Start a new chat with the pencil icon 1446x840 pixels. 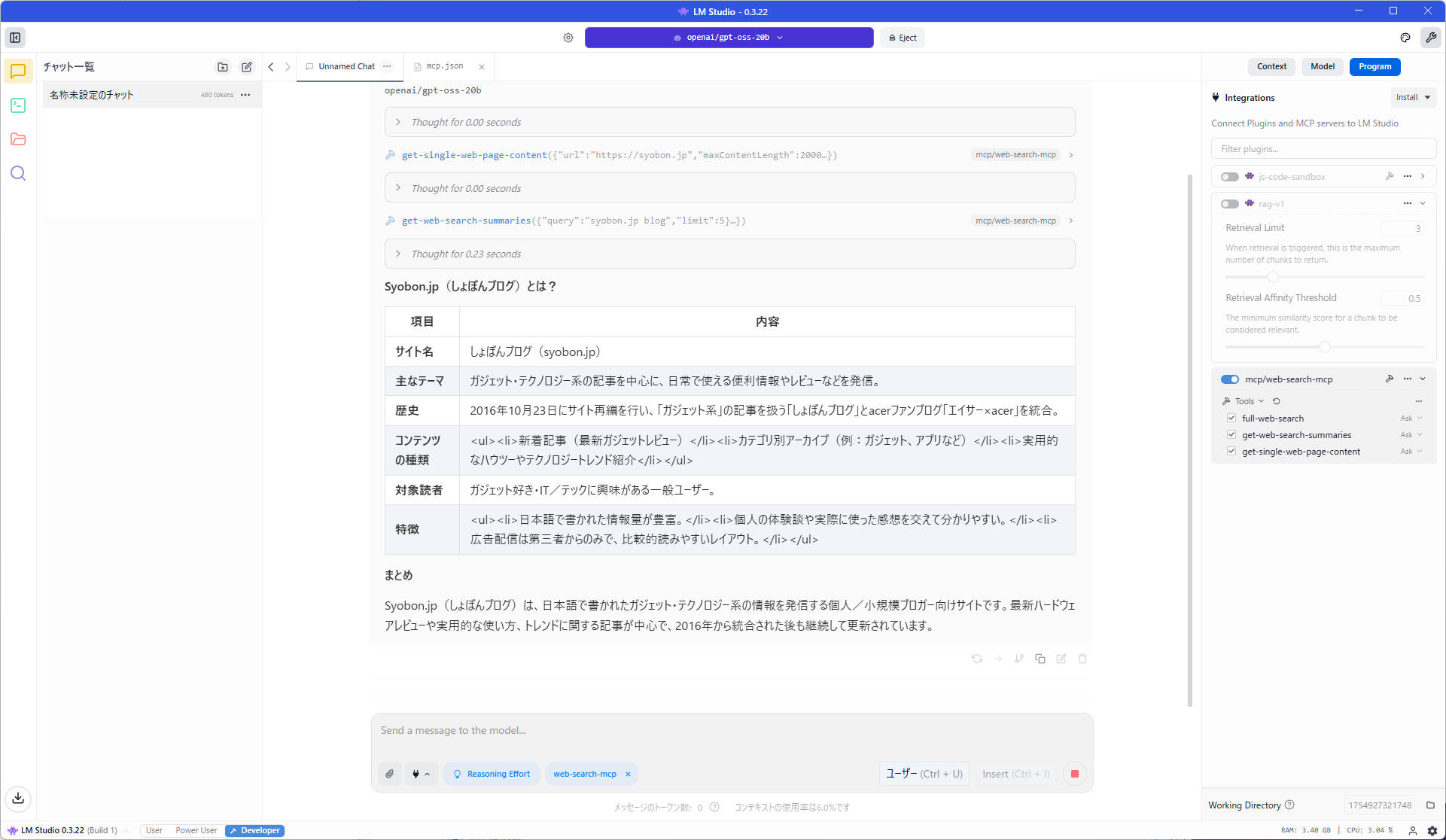click(247, 67)
